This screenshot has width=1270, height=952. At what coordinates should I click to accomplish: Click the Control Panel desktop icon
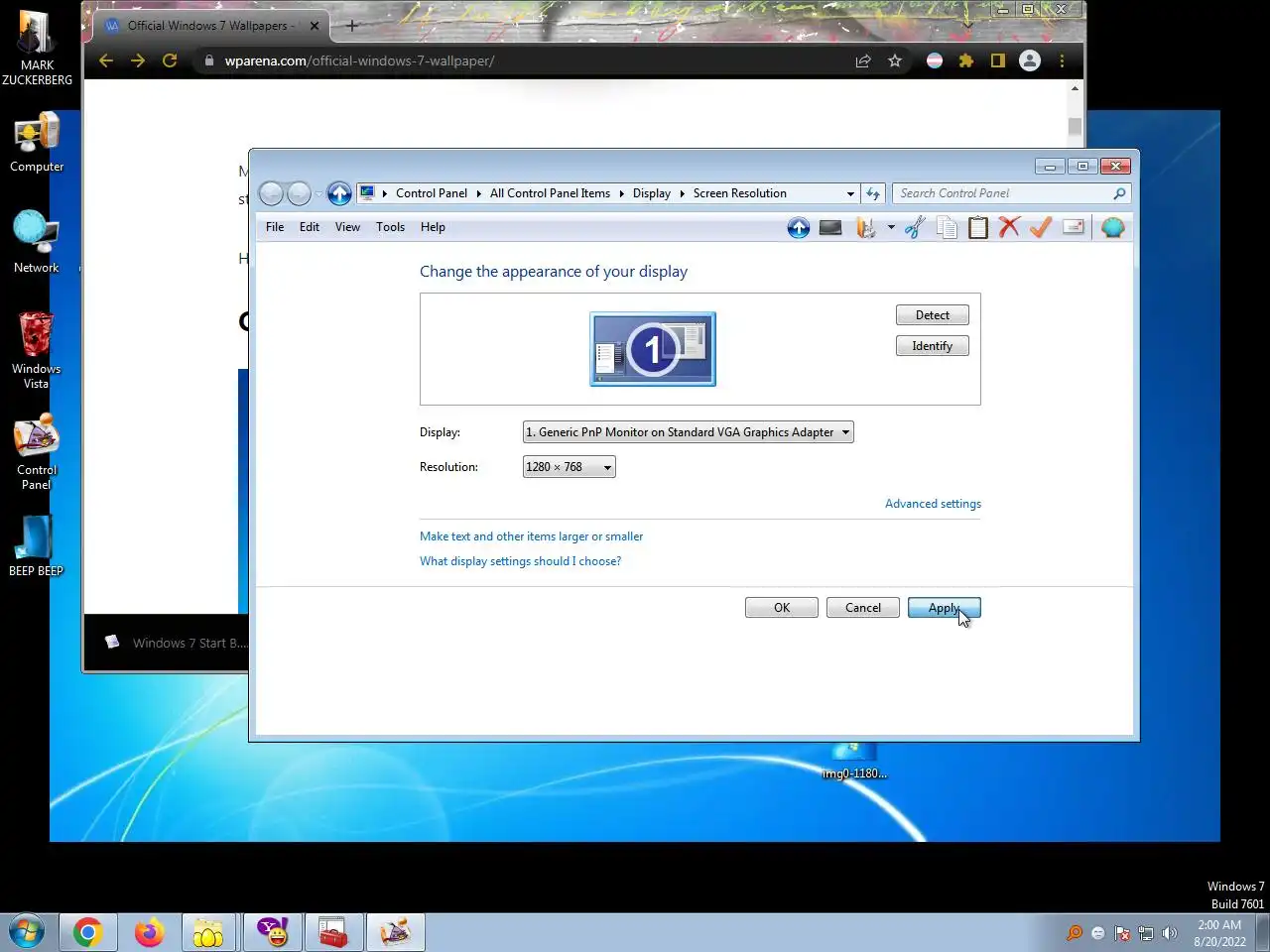click(37, 453)
